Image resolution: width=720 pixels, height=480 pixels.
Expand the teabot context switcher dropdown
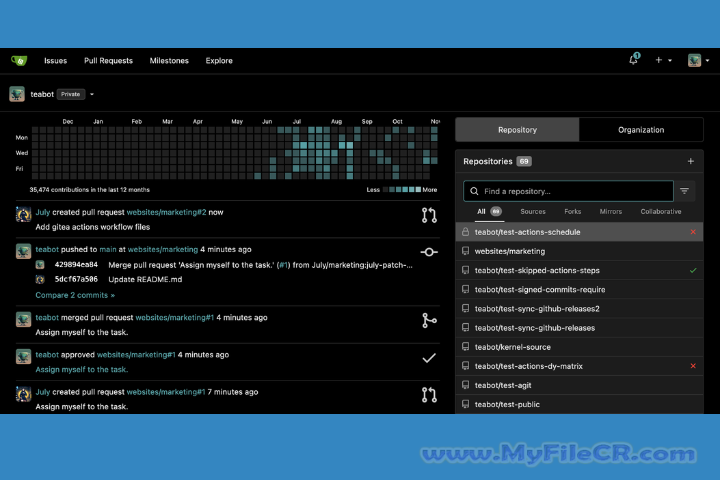(x=92, y=94)
